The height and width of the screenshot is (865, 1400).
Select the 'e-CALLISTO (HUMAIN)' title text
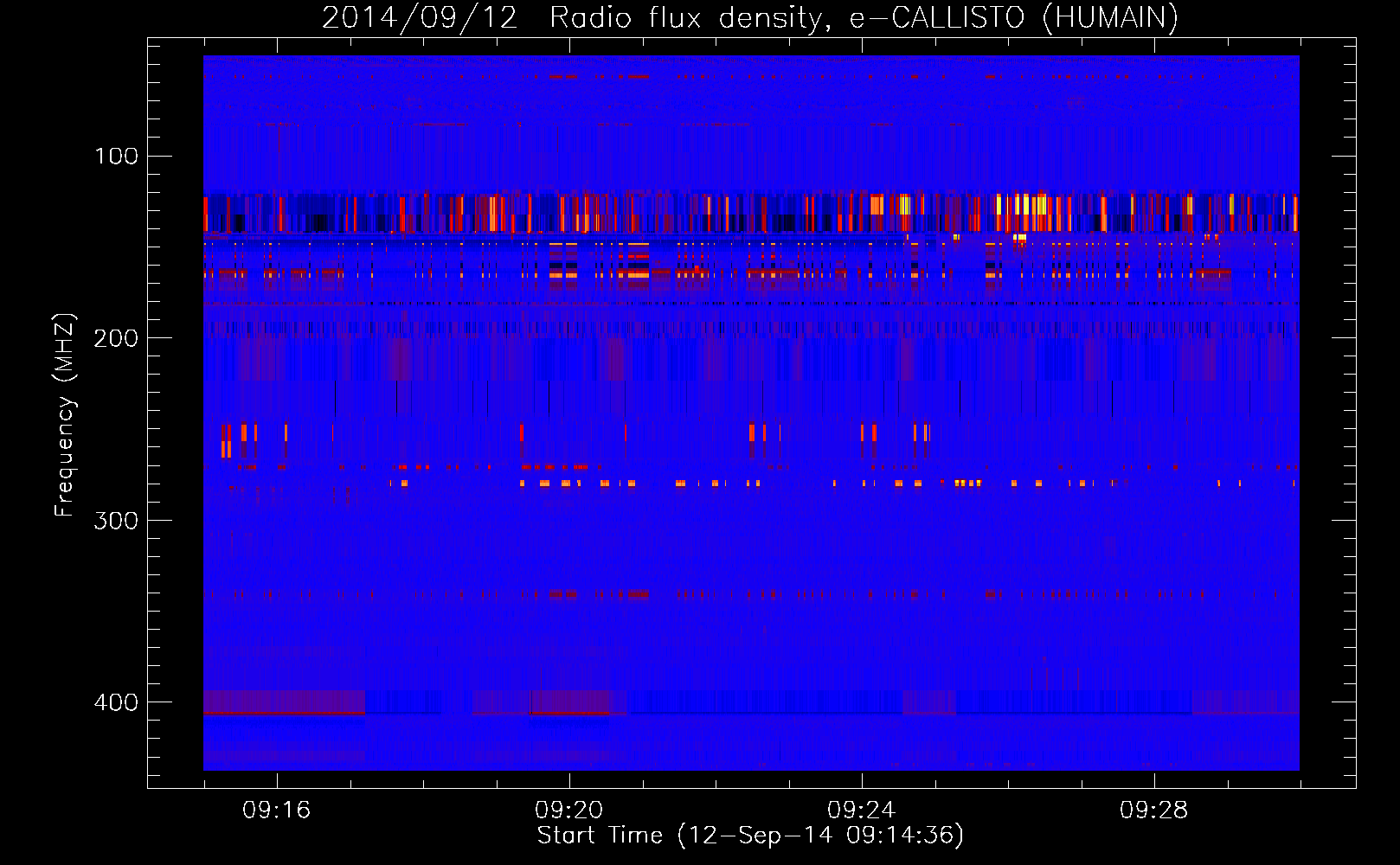click(1014, 17)
